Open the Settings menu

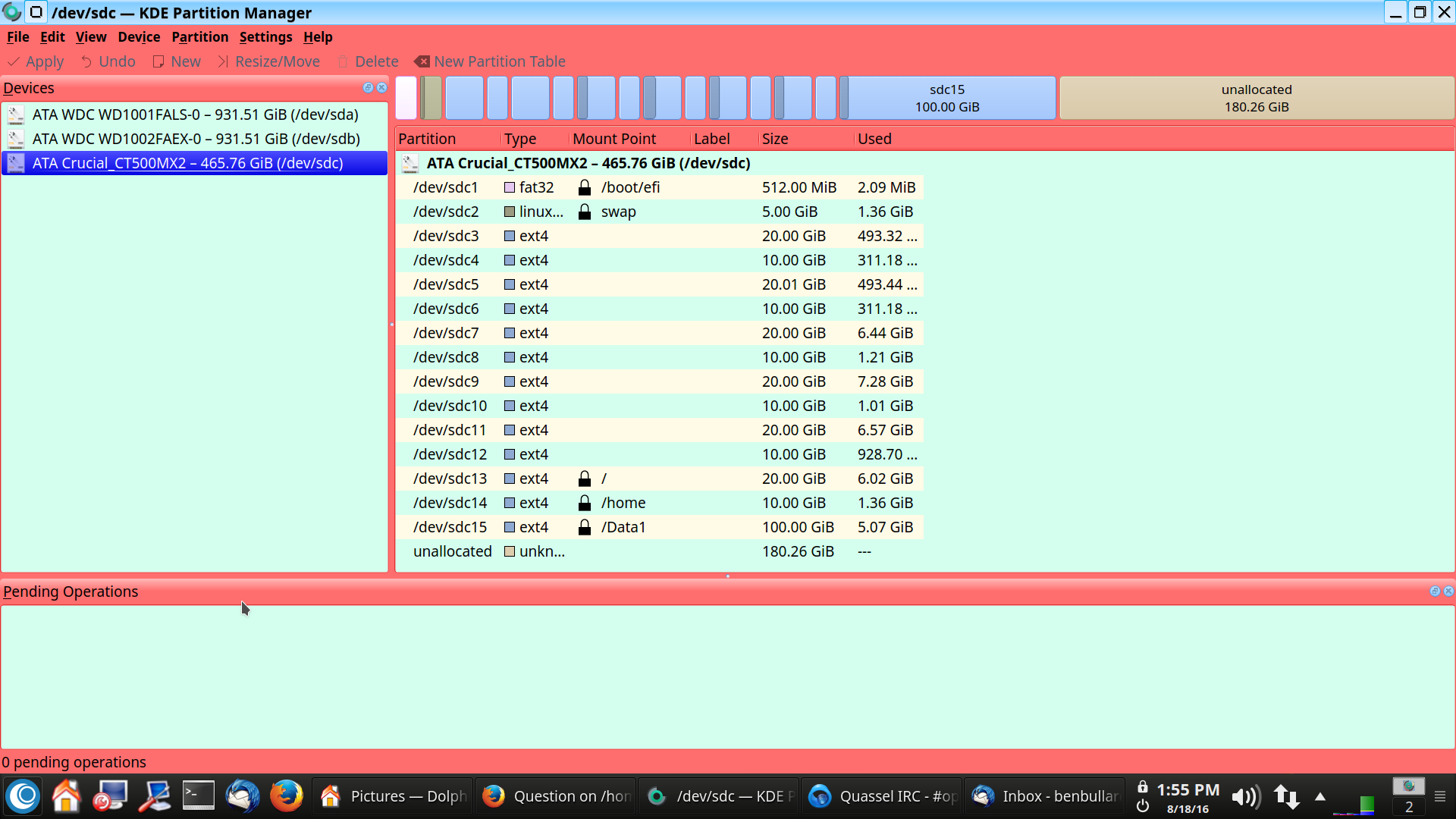click(x=265, y=37)
